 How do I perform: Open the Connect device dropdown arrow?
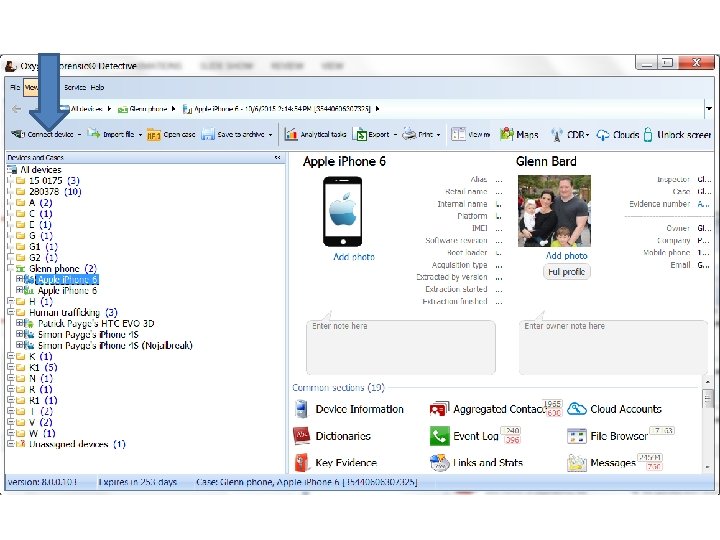point(79,135)
